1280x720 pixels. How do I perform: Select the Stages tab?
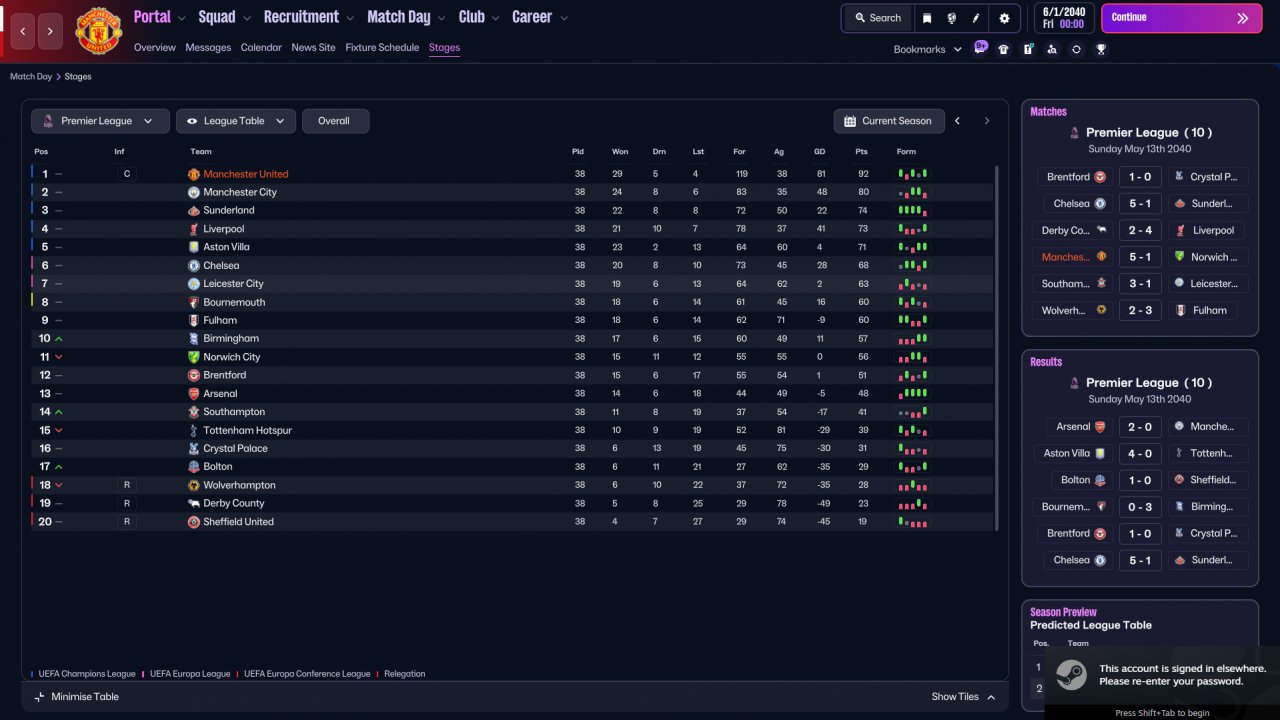tap(444, 48)
